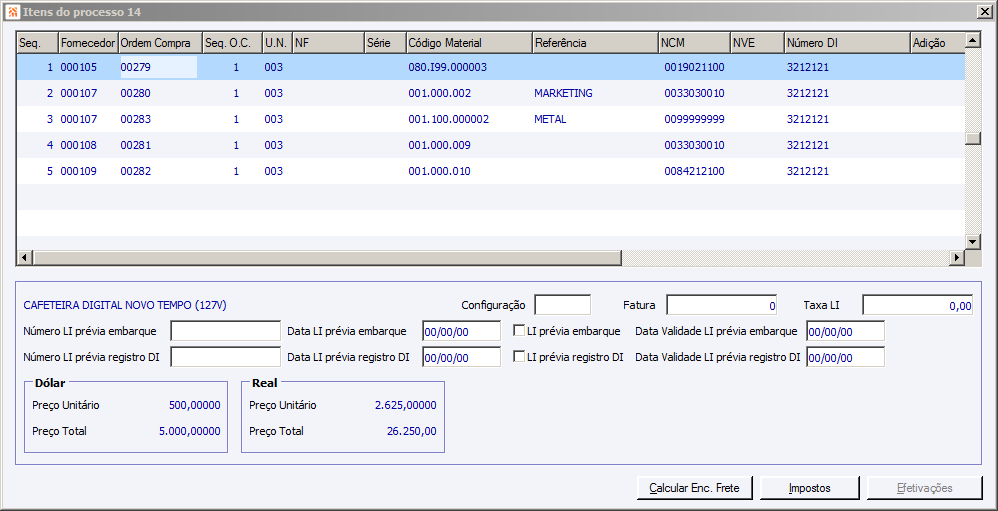
Task: Click the NCM column header
Action: tap(692, 43)
